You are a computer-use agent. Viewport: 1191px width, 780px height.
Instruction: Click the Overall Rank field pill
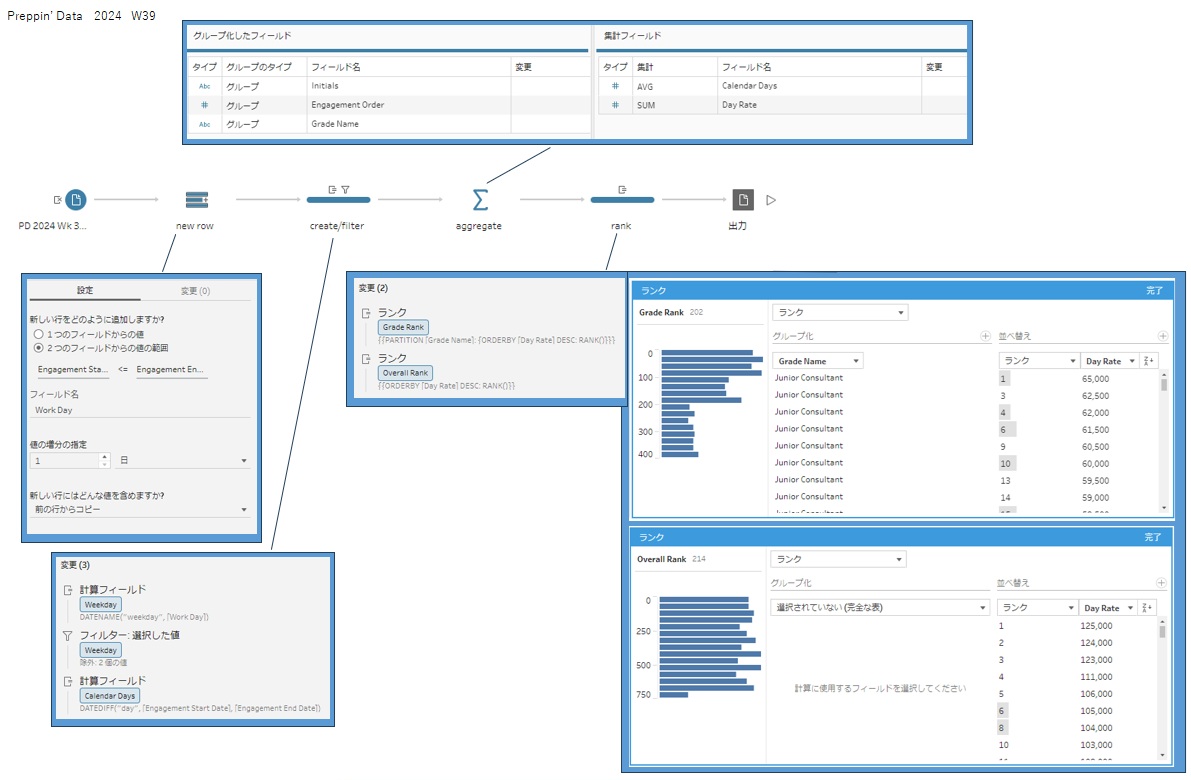406,373
